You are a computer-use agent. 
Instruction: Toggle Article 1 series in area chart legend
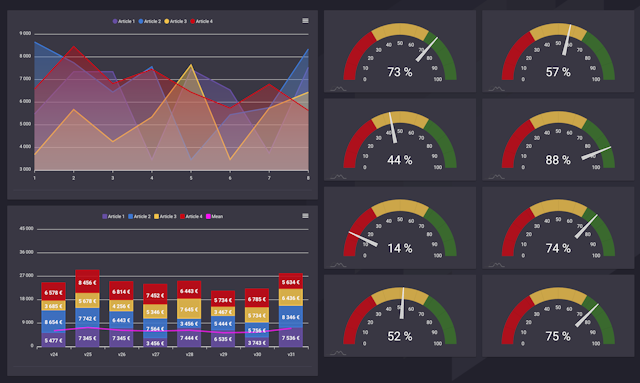click(x=124, y=21)
